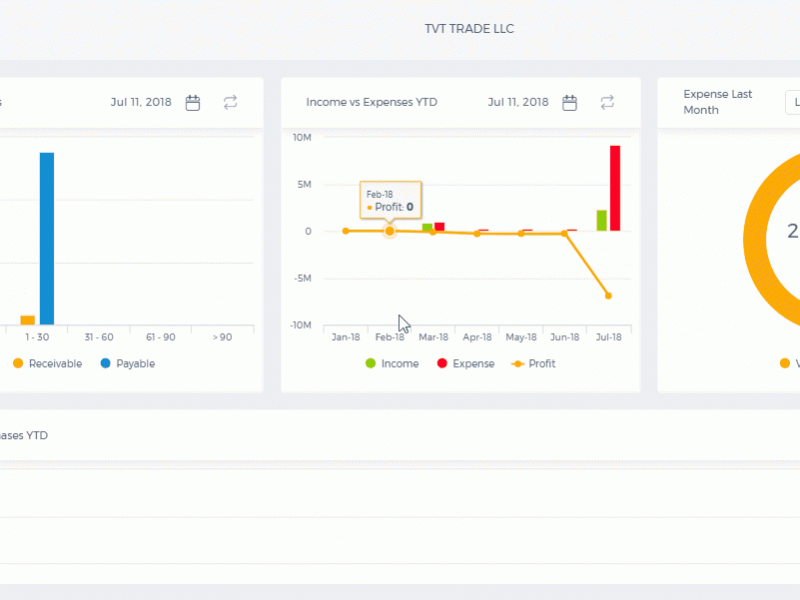Click the Feb-18 Profit: 0 tooltip

click(390, 201)
